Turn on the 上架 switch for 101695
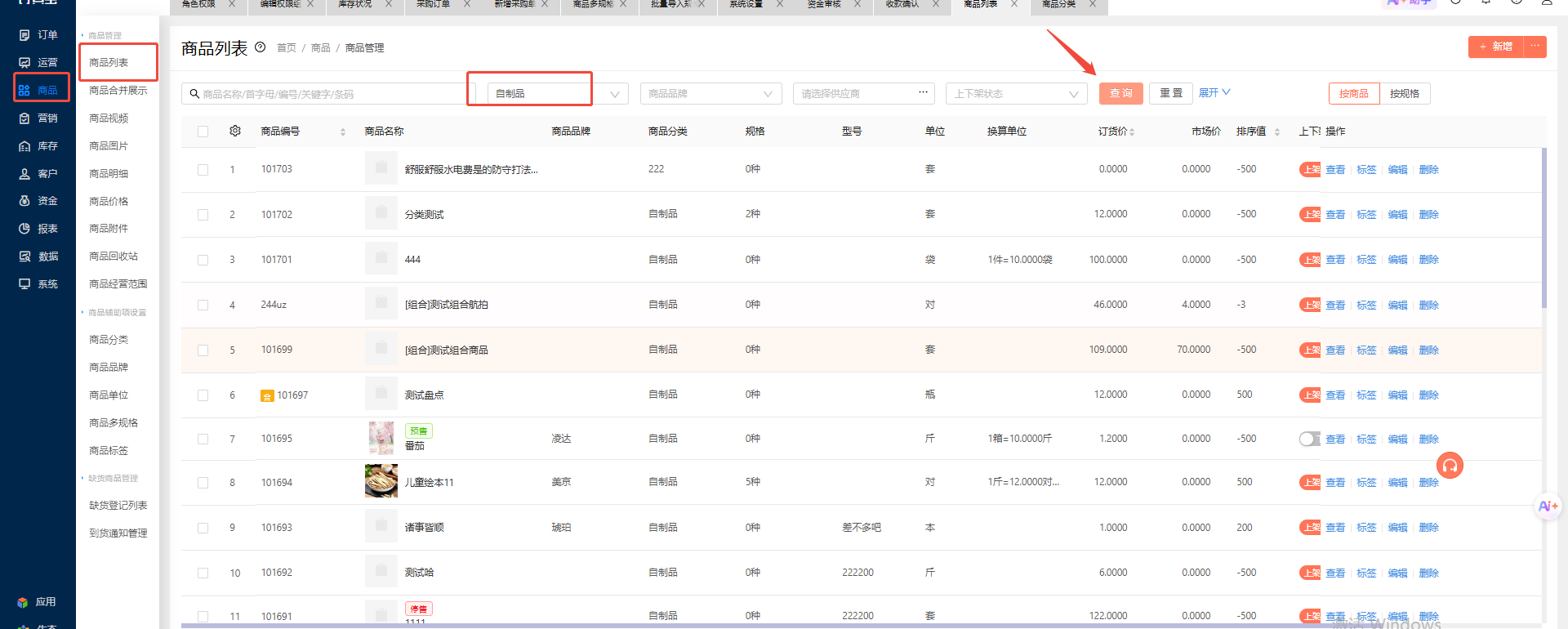The image size is (1568, 629). (x=1310, y=439)
